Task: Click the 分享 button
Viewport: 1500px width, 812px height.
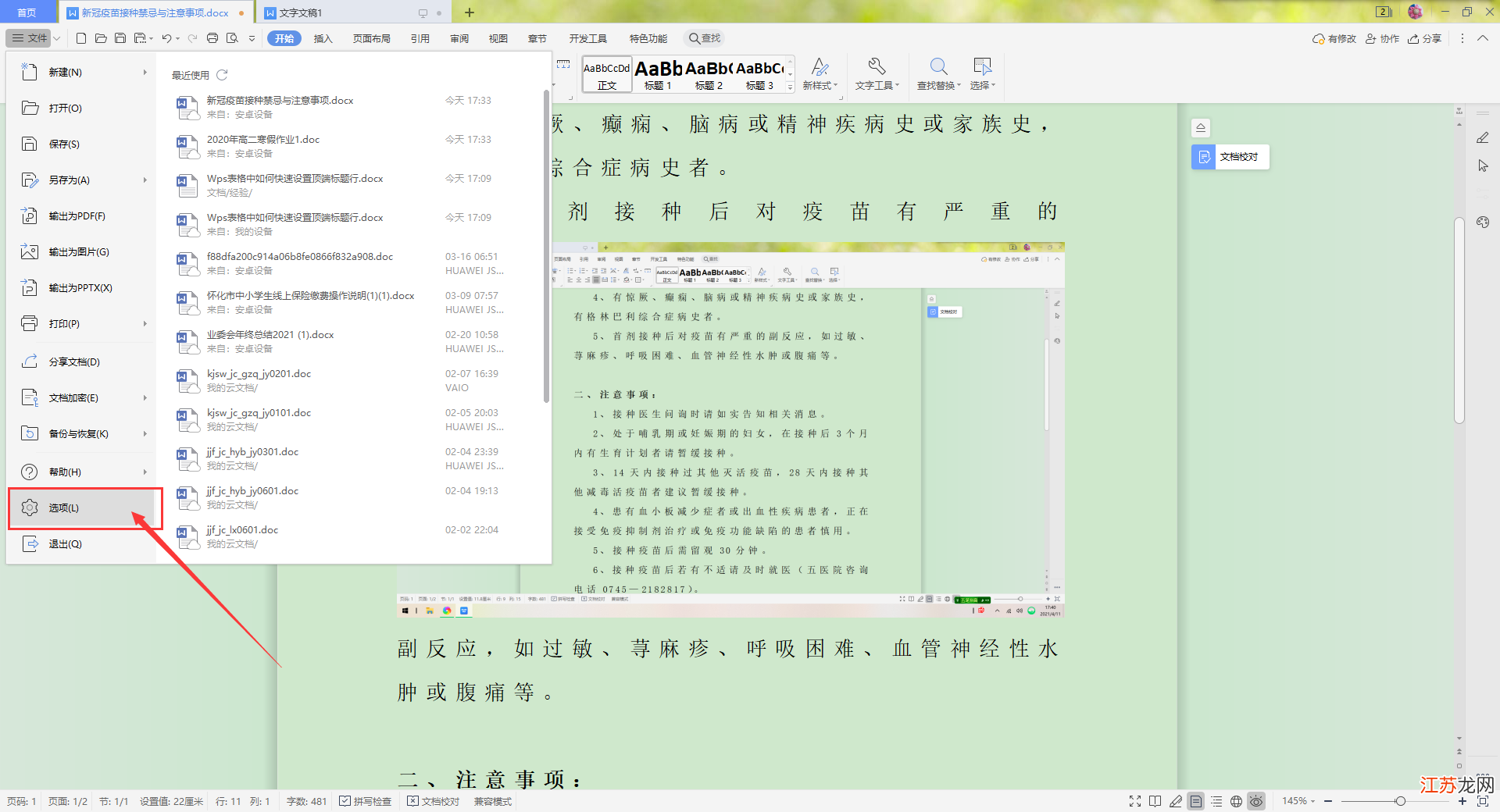Action: [x=1424, y=38]
